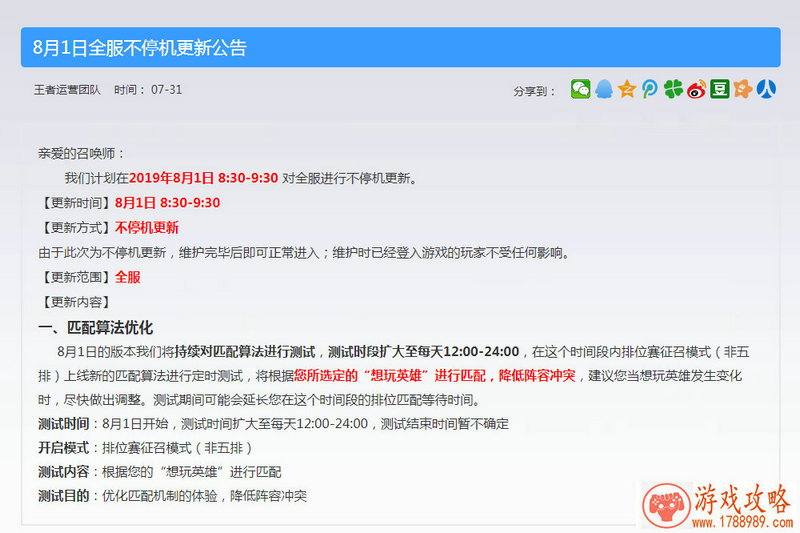Click the www.1788989.com watermark URL
Image resolution: width=800 pixels, height=533 pixels.
(743, 521)
